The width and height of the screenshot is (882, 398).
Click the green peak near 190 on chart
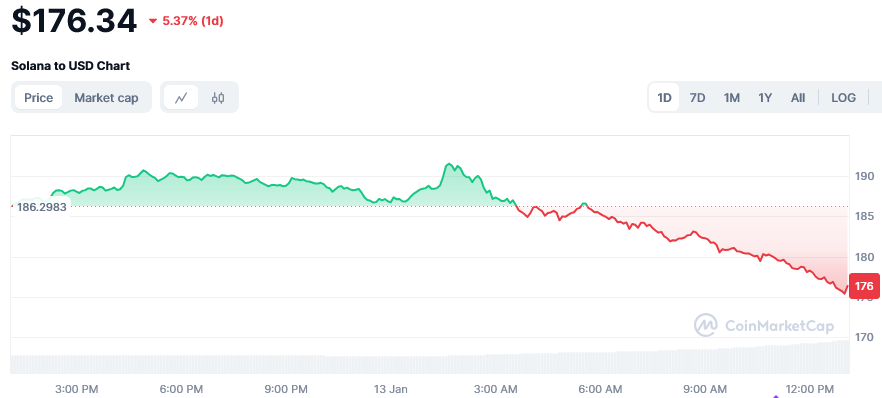click(449, 164)
